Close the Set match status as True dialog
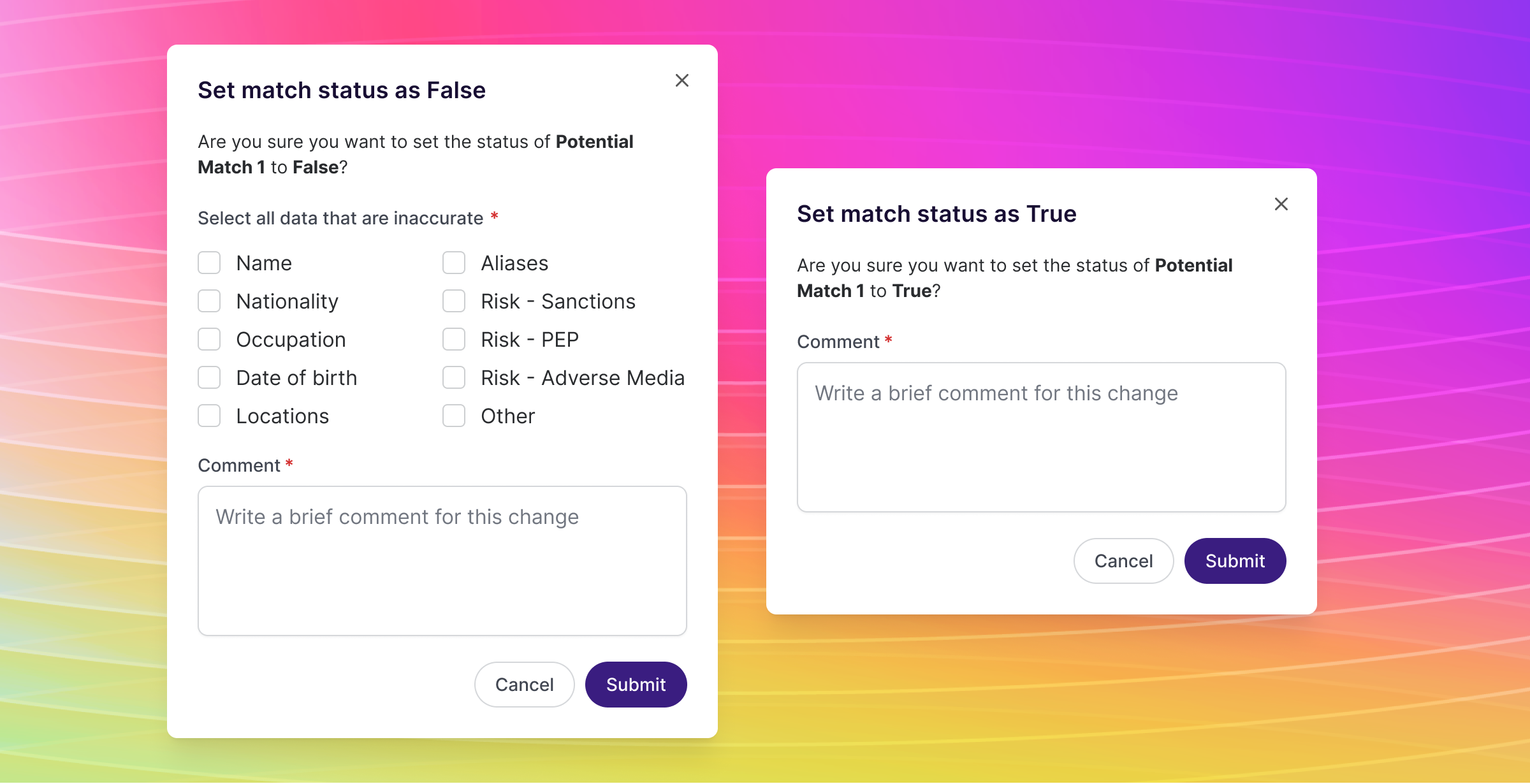The width and height of the screenshot is (1530, 784). click(x=1281, y=205)
